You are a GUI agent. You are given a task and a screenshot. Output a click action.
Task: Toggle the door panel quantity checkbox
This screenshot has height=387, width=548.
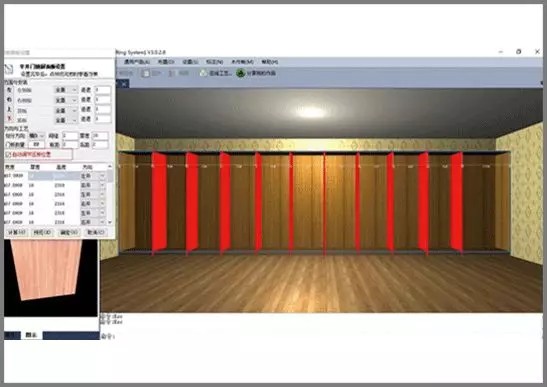[8, 144]
